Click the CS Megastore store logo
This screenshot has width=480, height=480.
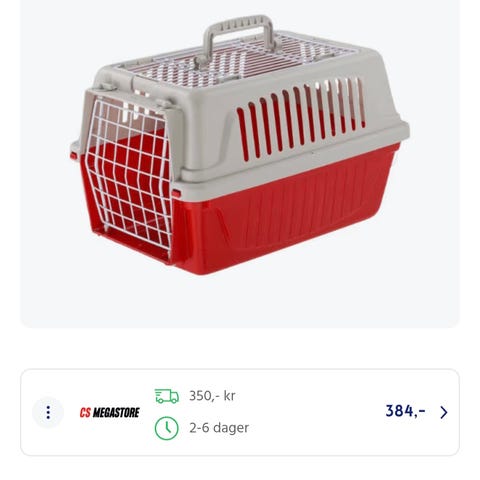tap(110, 412)
